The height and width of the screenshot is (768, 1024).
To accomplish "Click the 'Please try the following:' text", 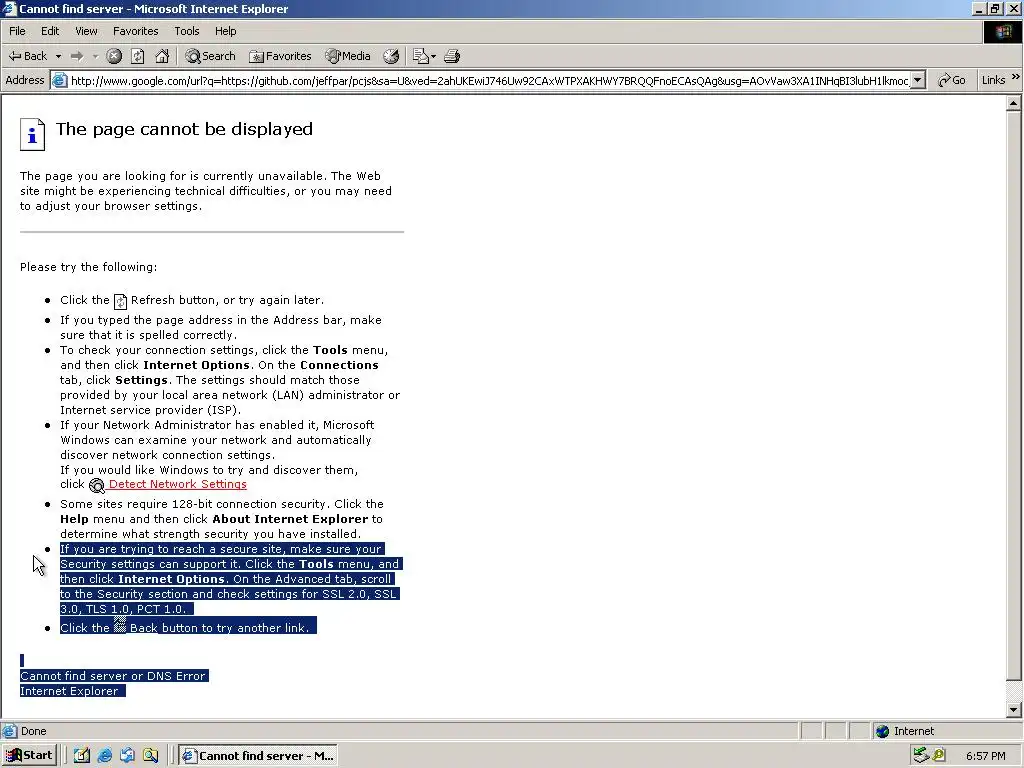I will point(88,266).
